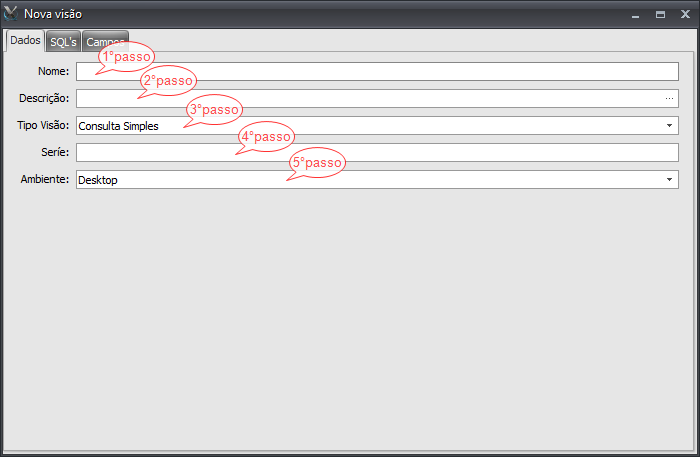Select the Desktop combo box value
Viewport: 700px width, 457px height.
tap(98, 180)
